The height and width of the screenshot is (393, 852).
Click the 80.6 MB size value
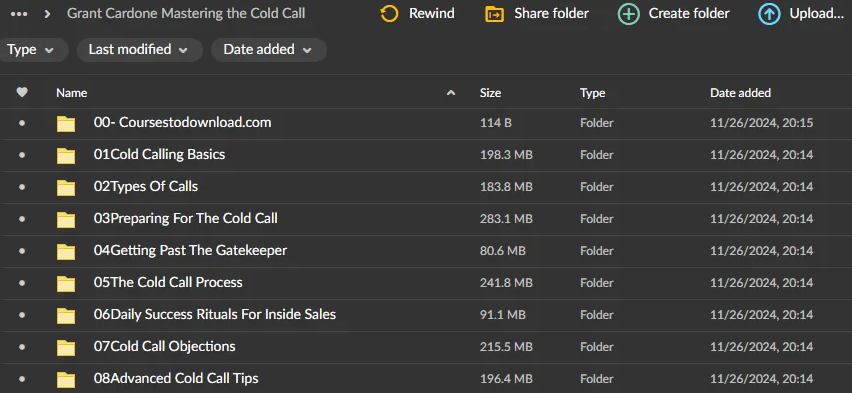coord(503,251)
